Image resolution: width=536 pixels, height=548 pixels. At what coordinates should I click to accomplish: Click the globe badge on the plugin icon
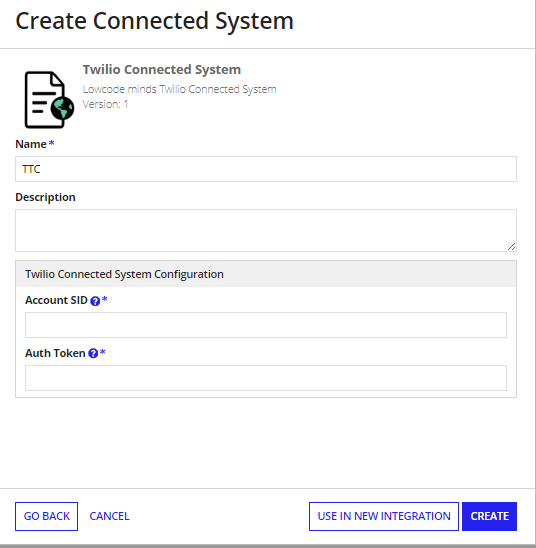(63, 108)
